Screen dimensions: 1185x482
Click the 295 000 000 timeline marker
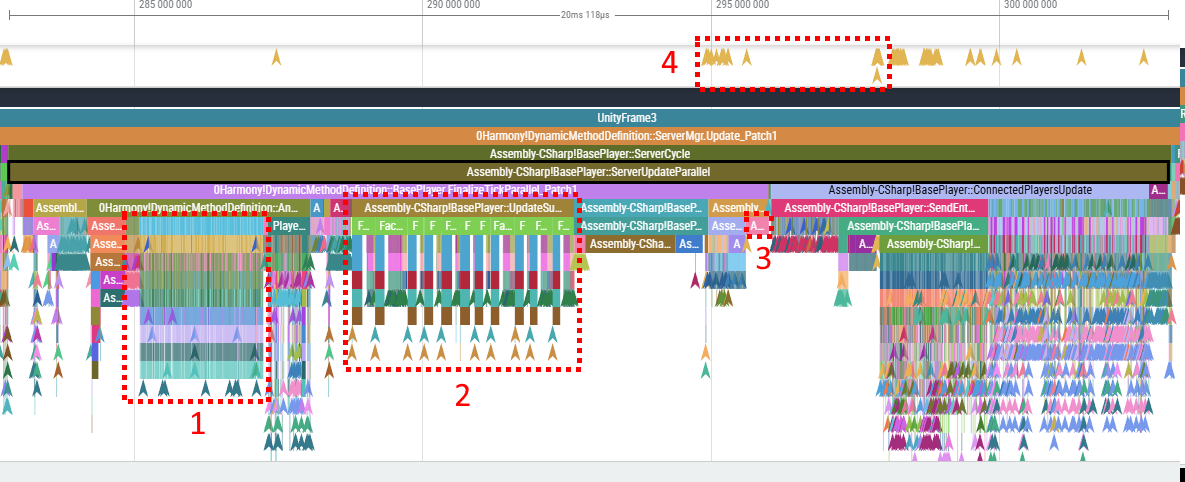point(739,5)
